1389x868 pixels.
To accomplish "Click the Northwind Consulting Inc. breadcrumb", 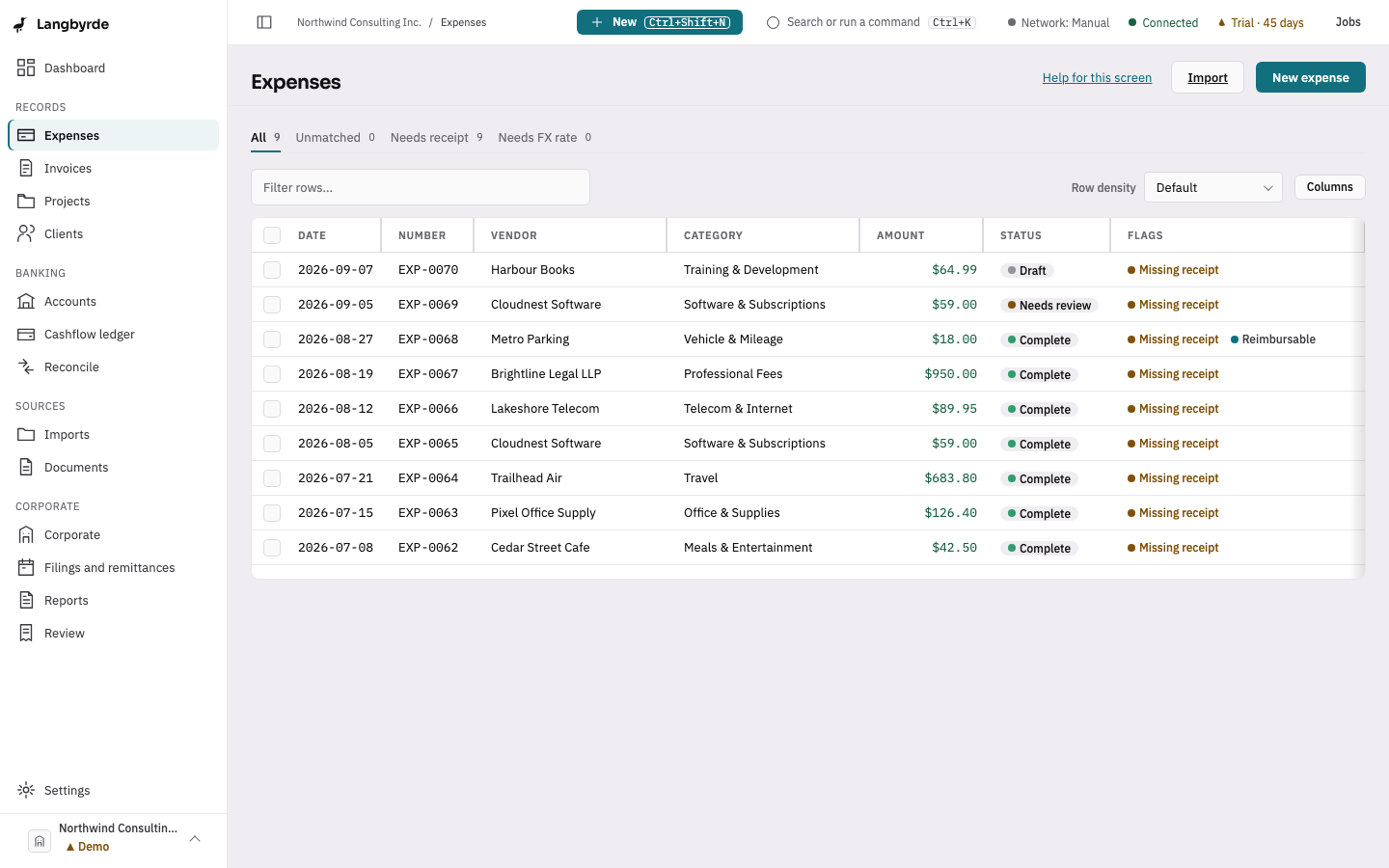I will point(359,22).
